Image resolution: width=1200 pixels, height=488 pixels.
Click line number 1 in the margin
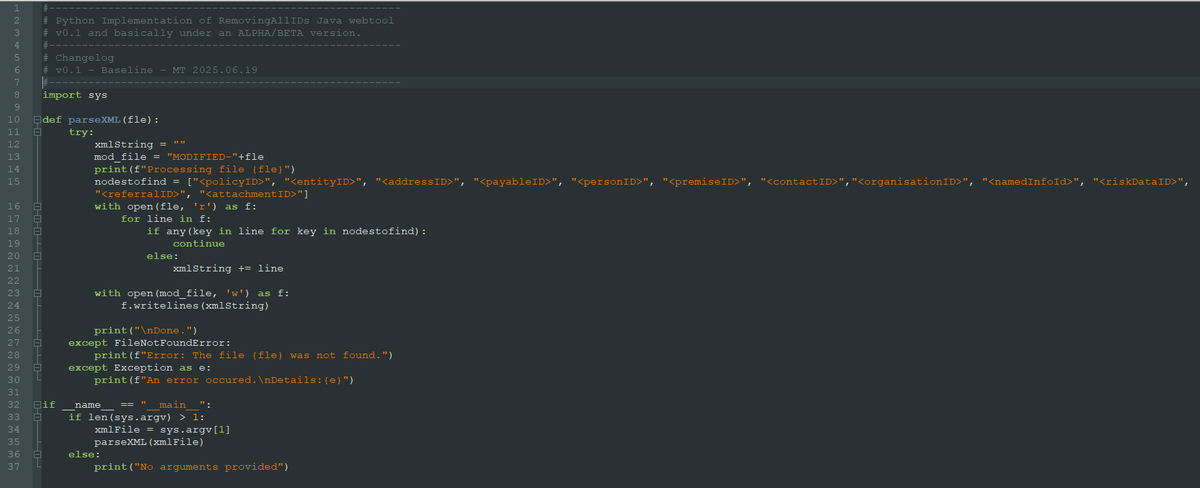pyautogui.click(x=16, y=7)
